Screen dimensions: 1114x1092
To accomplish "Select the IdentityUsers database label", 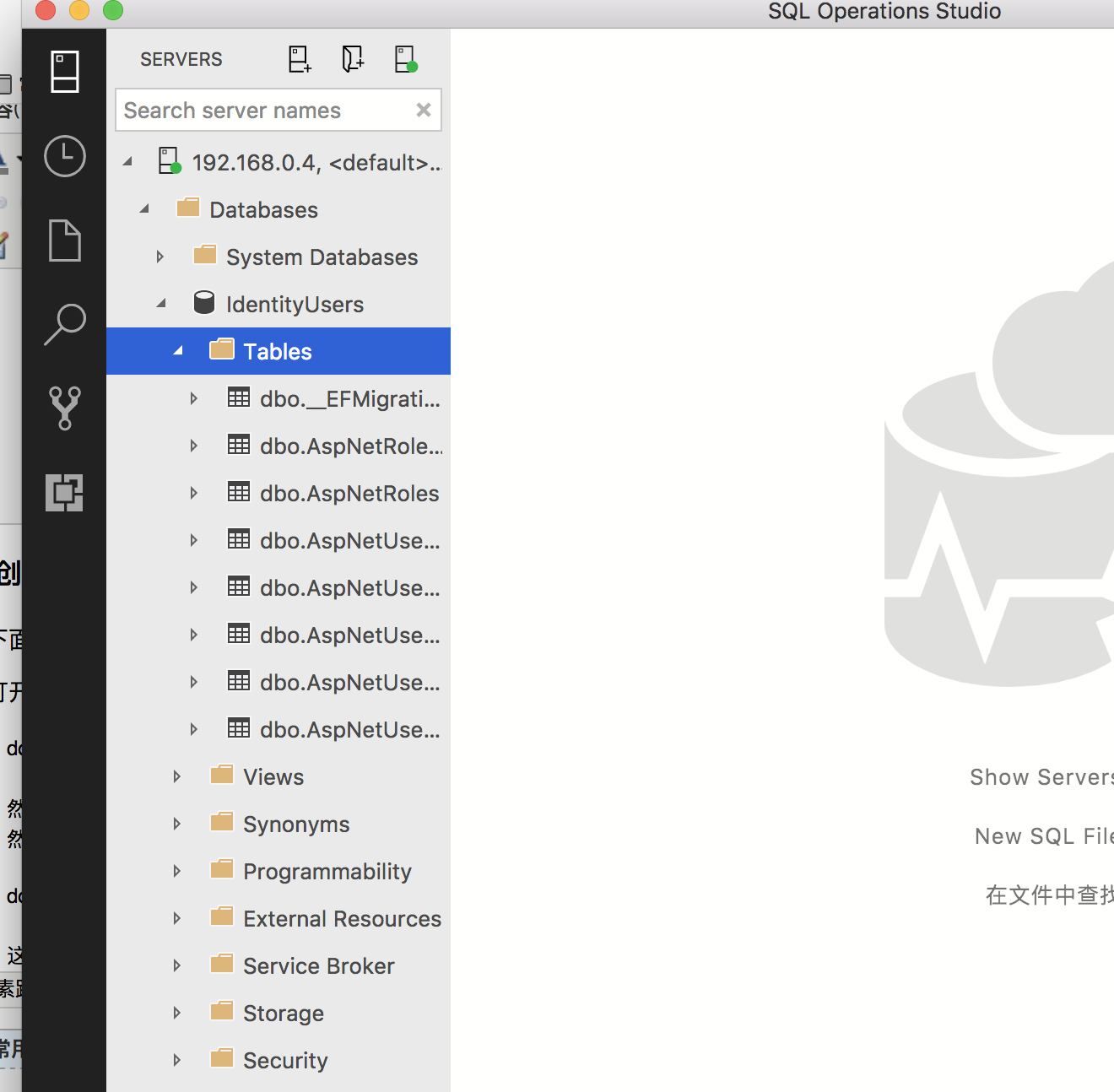I will (x=295, y=305).
